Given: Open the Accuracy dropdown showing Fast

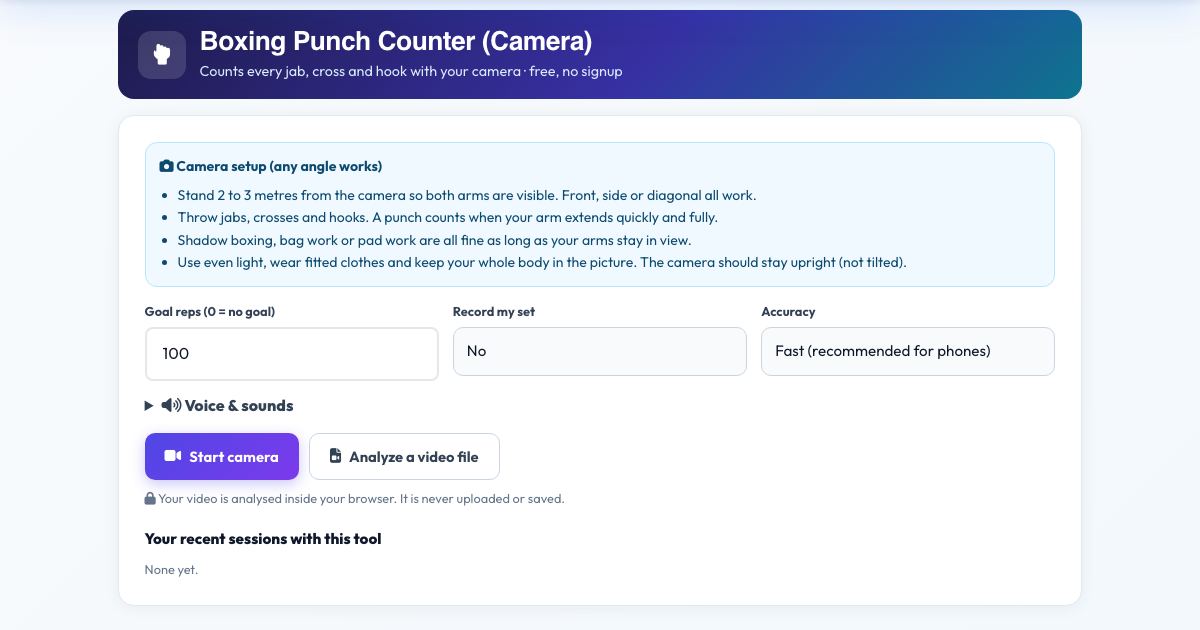Looking at the screenshot, I should pyautogui.click(x=908, y=351).
